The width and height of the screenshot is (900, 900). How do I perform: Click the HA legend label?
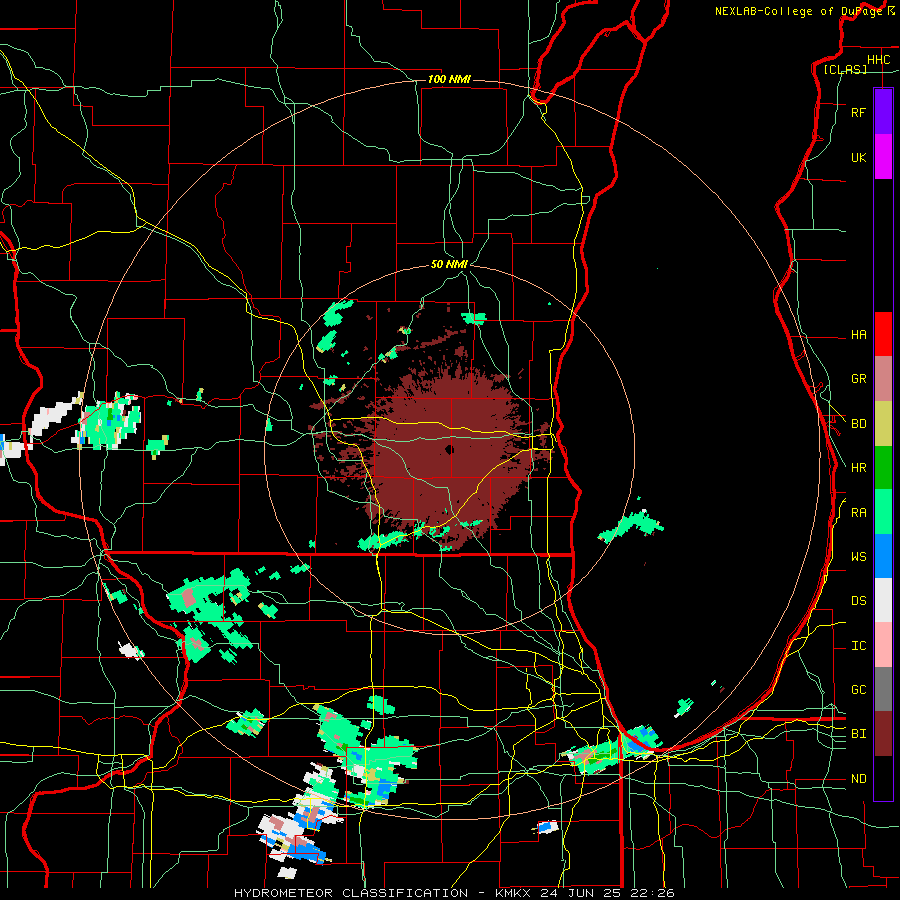tap(858, 335)
